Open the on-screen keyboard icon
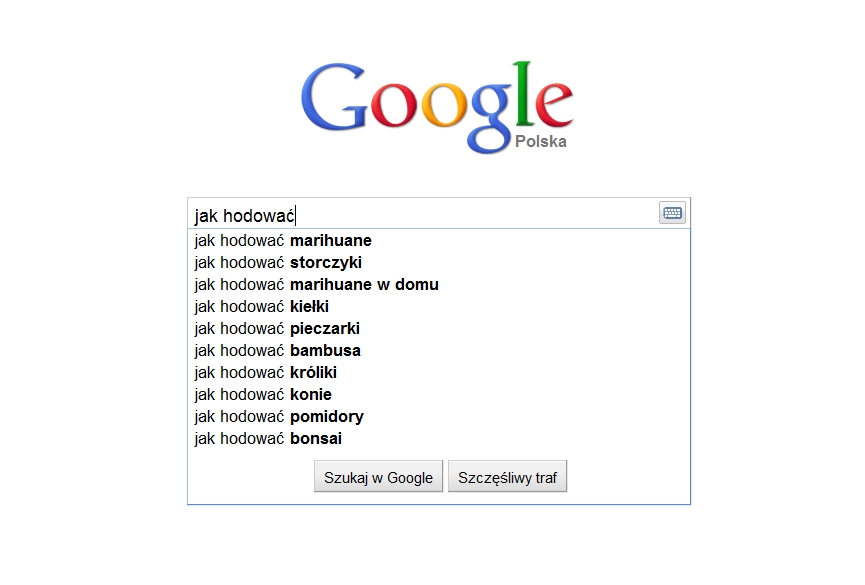 672,213
